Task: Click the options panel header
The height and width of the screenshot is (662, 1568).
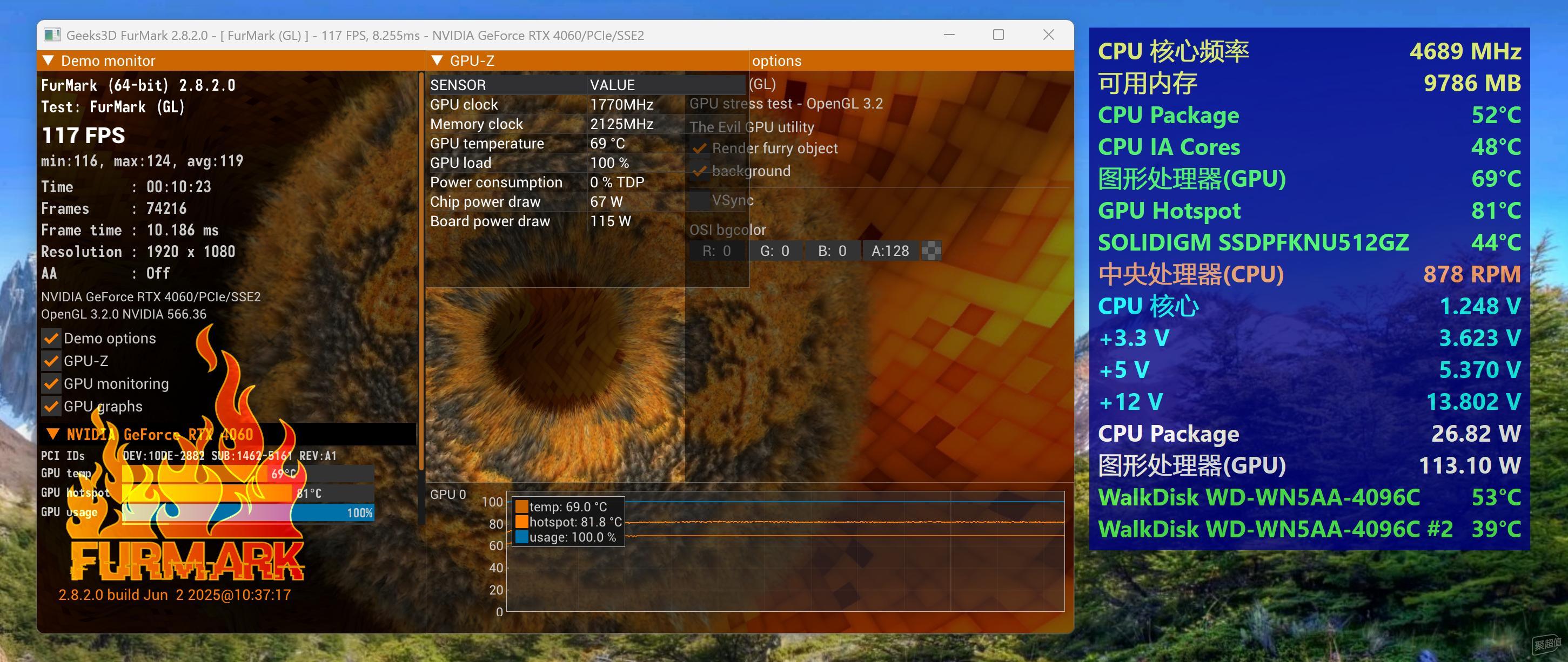Action: click(x=911, y=61)
